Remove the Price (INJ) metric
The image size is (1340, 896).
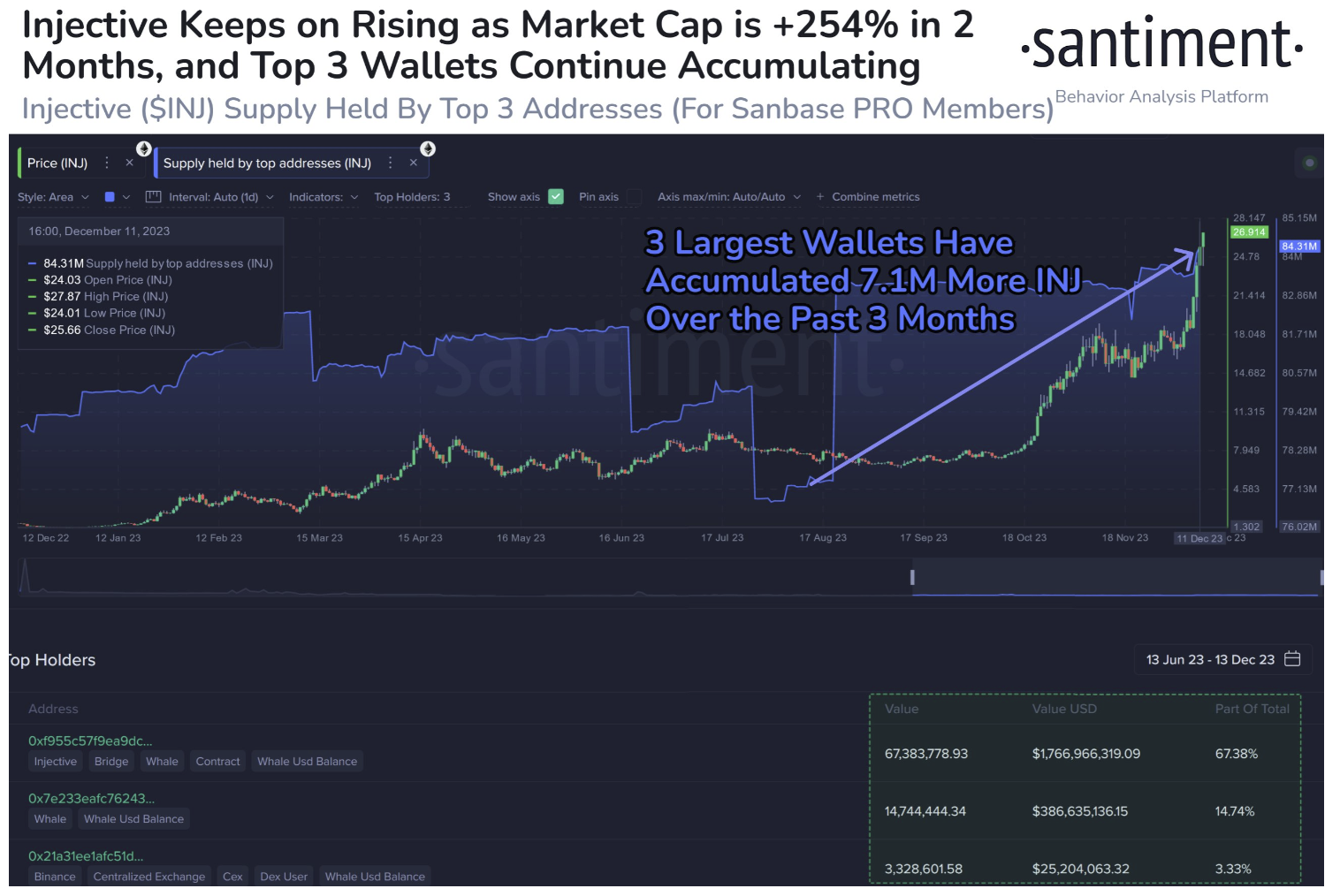(x=129, y=163)
